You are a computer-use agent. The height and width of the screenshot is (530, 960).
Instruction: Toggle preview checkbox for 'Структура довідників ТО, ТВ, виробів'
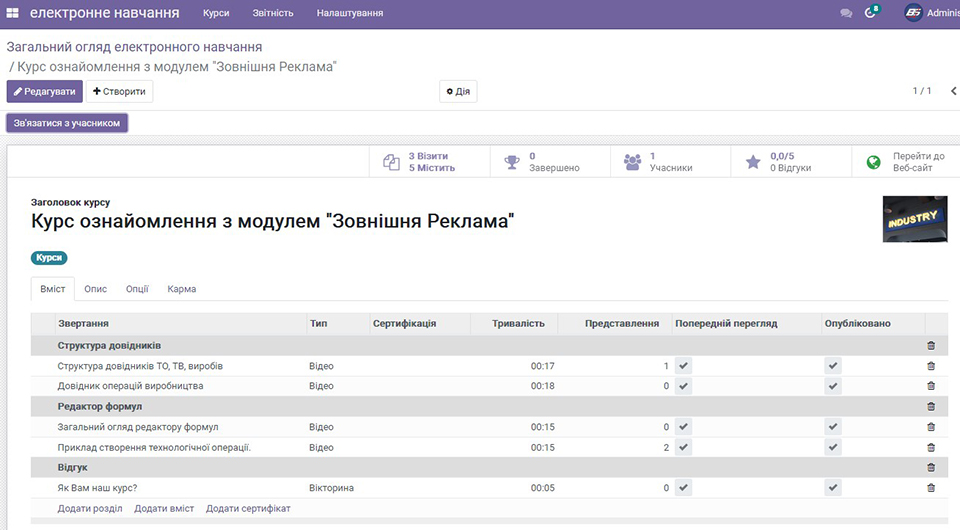pyautogui.click(x=683, y=366)
